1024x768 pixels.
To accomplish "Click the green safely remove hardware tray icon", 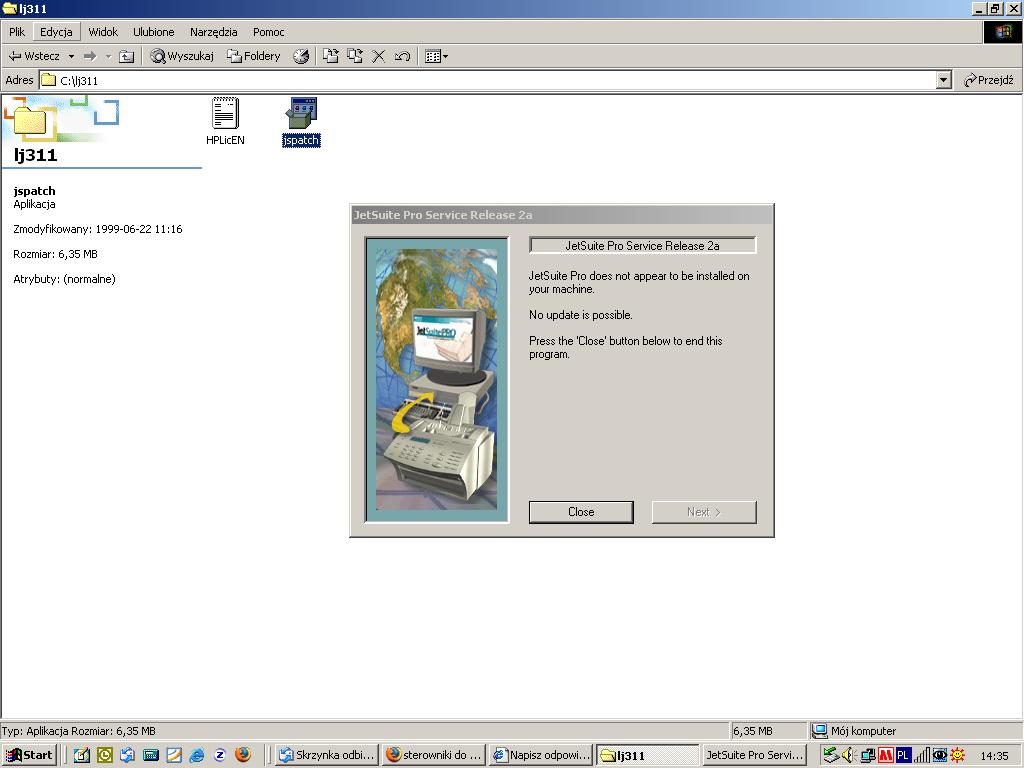I will click(x=831, y=755).
